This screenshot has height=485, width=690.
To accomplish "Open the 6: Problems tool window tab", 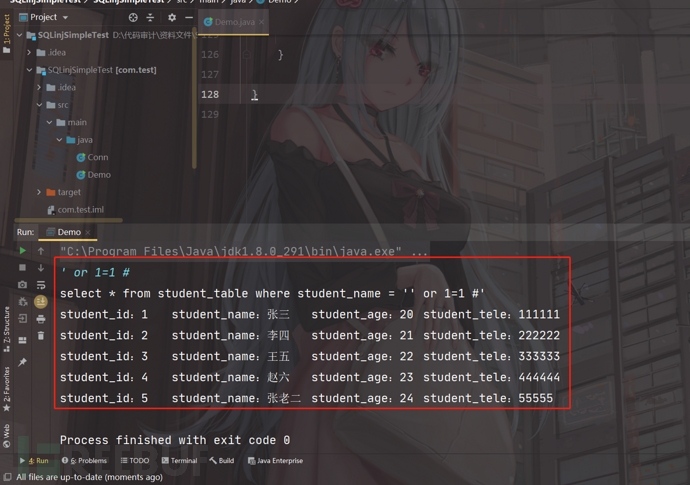I will 84,460.
